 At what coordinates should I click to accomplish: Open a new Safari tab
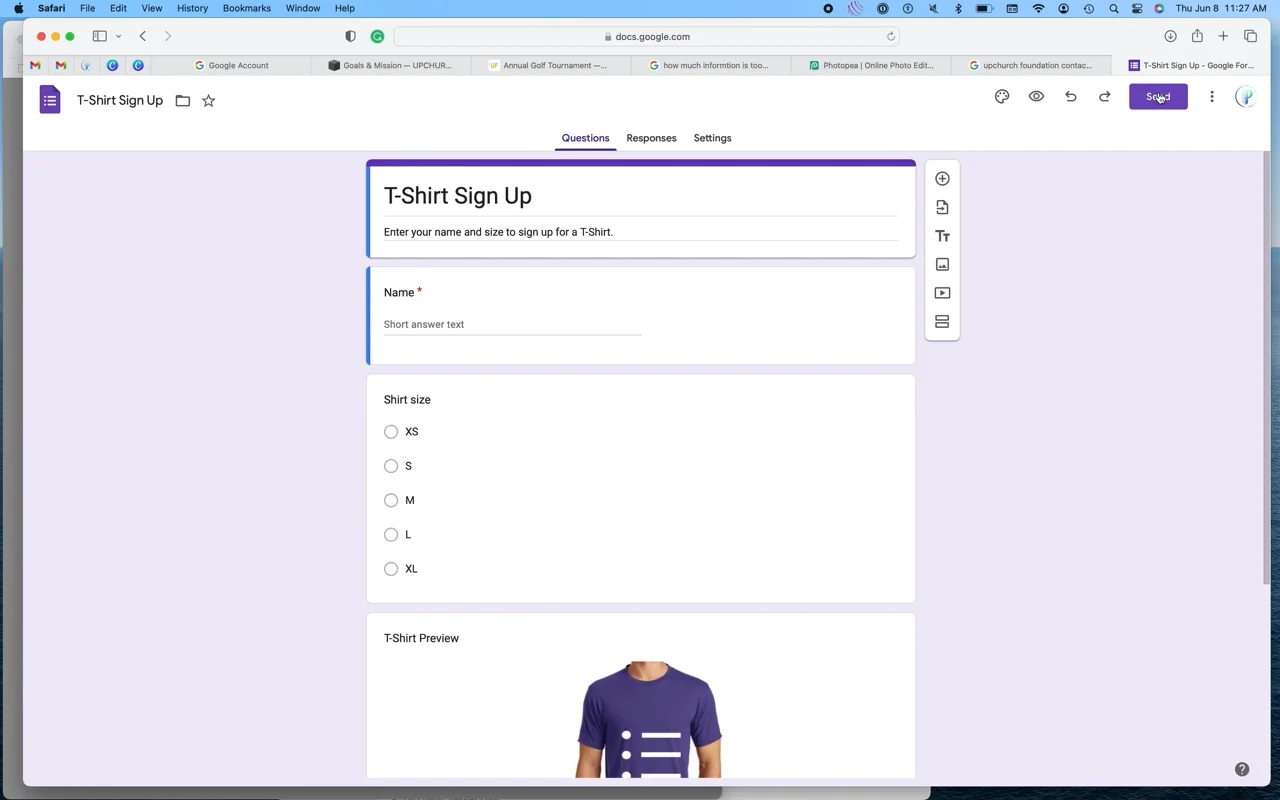coord(1223,36)
